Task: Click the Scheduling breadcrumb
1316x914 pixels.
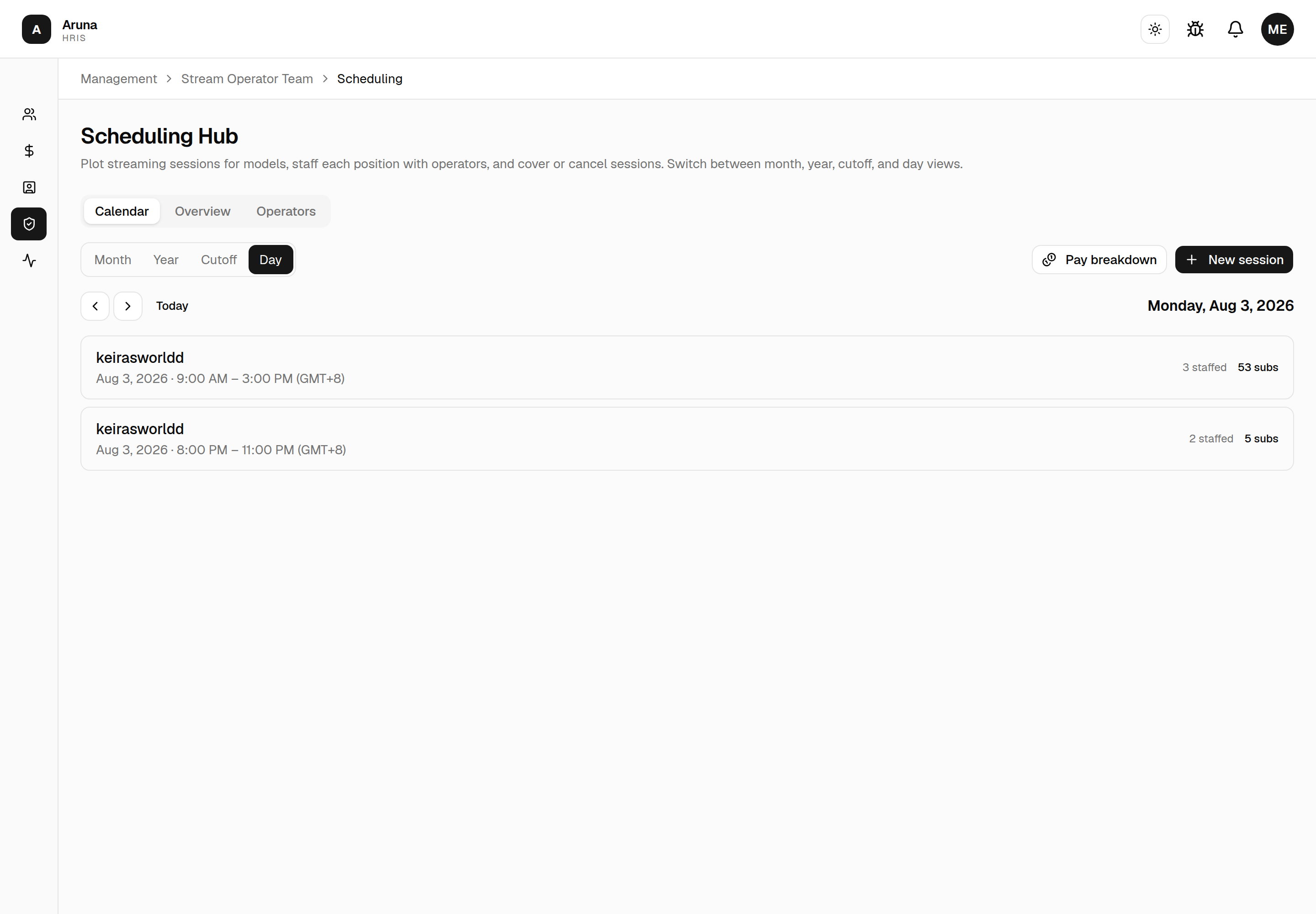Action: 370,79
